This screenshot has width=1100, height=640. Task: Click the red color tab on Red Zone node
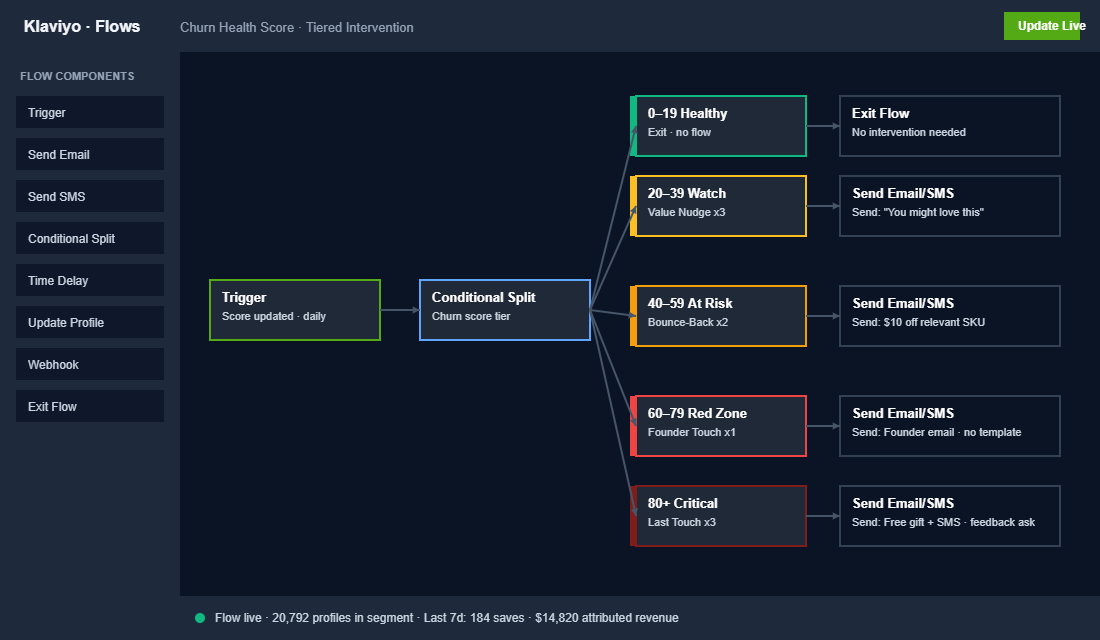[x=633, y=426]
